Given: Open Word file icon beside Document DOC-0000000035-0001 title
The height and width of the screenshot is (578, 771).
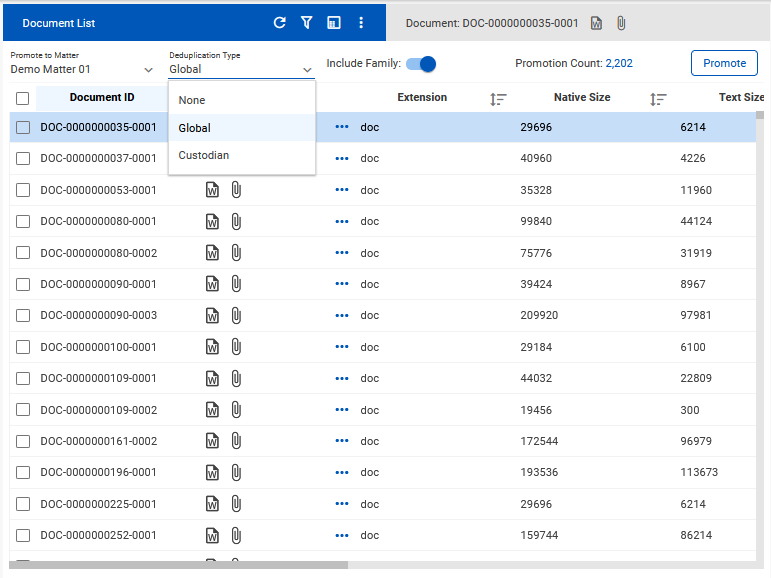Looking at the screenshot, I should [x=596, y=23].
